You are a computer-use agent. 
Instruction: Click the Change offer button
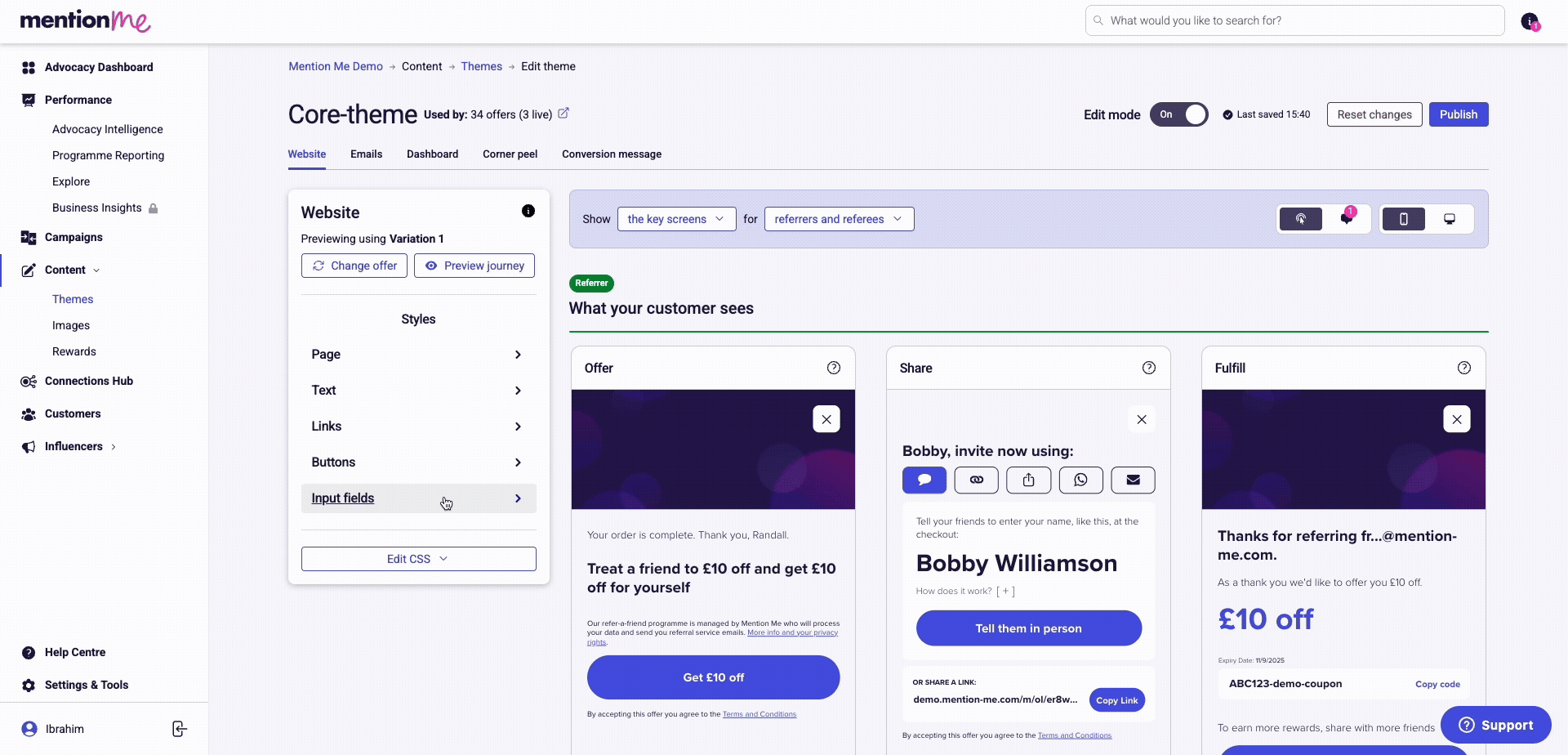click(x=354, y=266)
